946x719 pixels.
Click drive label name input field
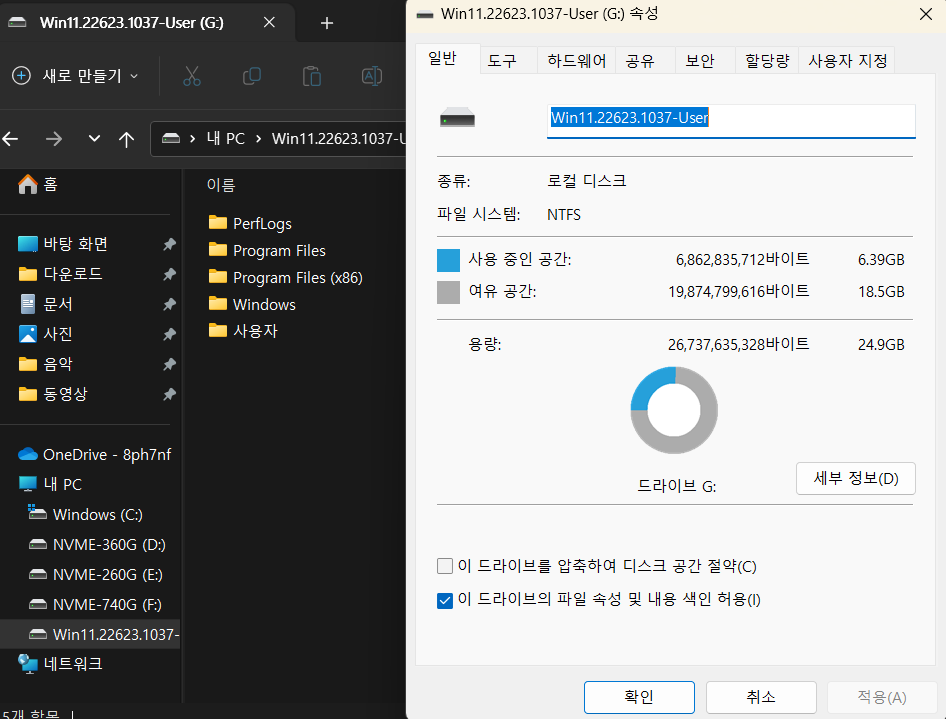coord(731,120)
